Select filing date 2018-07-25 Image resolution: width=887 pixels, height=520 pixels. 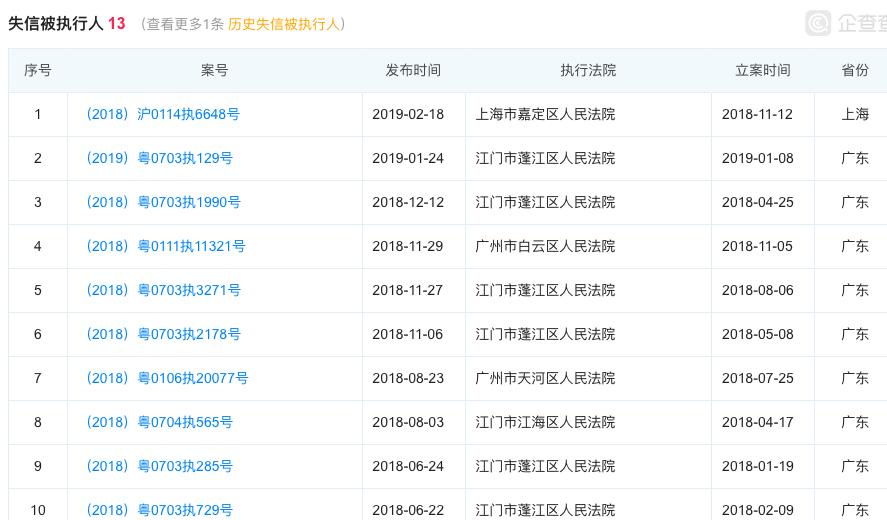(x=757, y=379)
